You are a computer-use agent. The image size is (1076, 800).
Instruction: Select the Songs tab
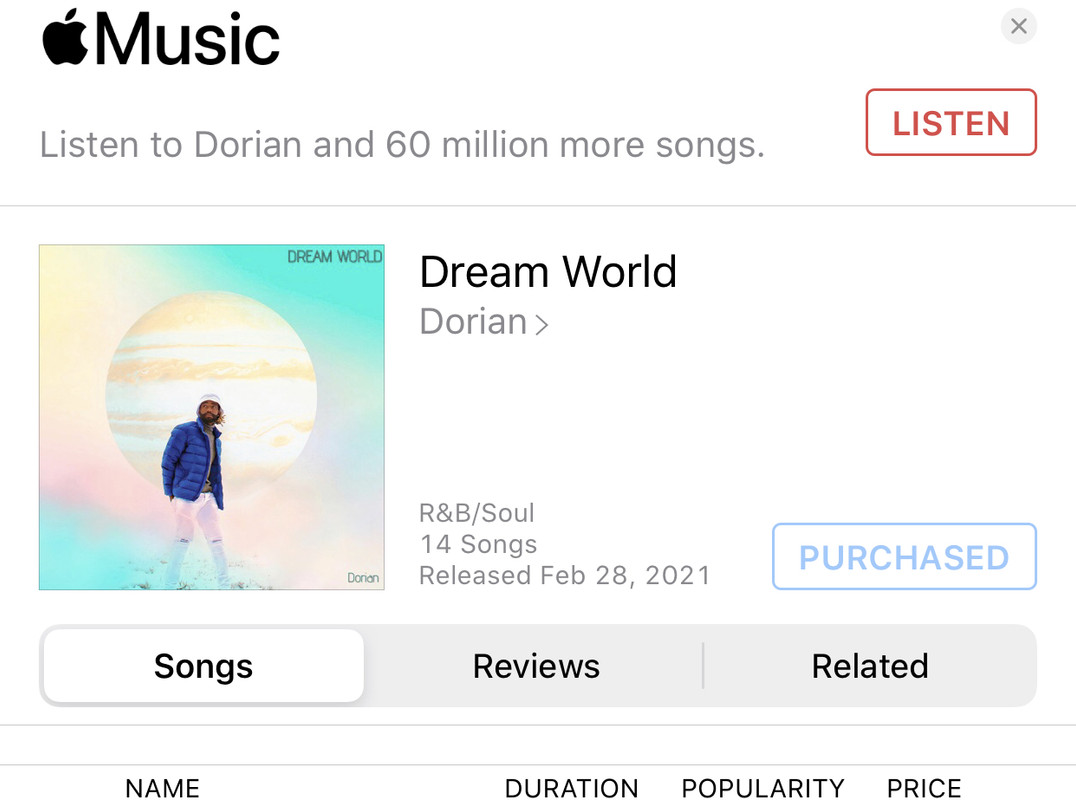click(204, 666)
